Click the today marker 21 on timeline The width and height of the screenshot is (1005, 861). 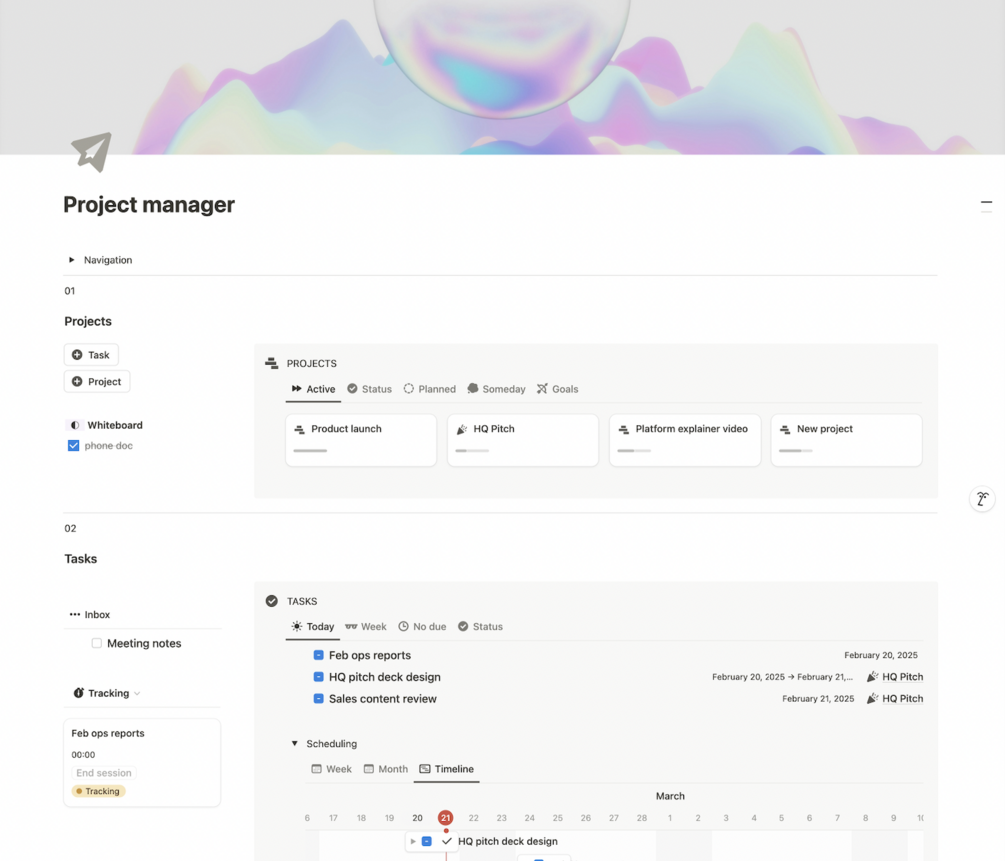tap(445, 818)
